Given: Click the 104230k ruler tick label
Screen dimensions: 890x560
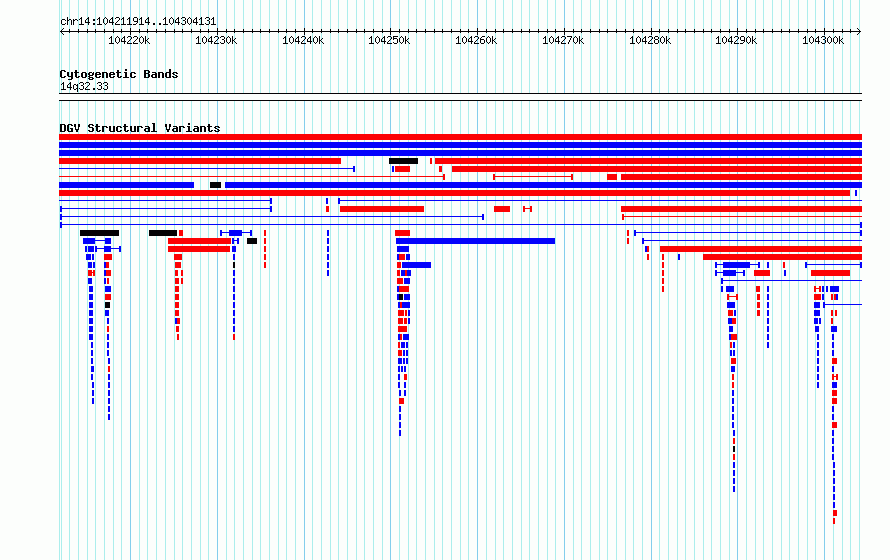Looking at the screenshot, I should (x=216, y=40).
